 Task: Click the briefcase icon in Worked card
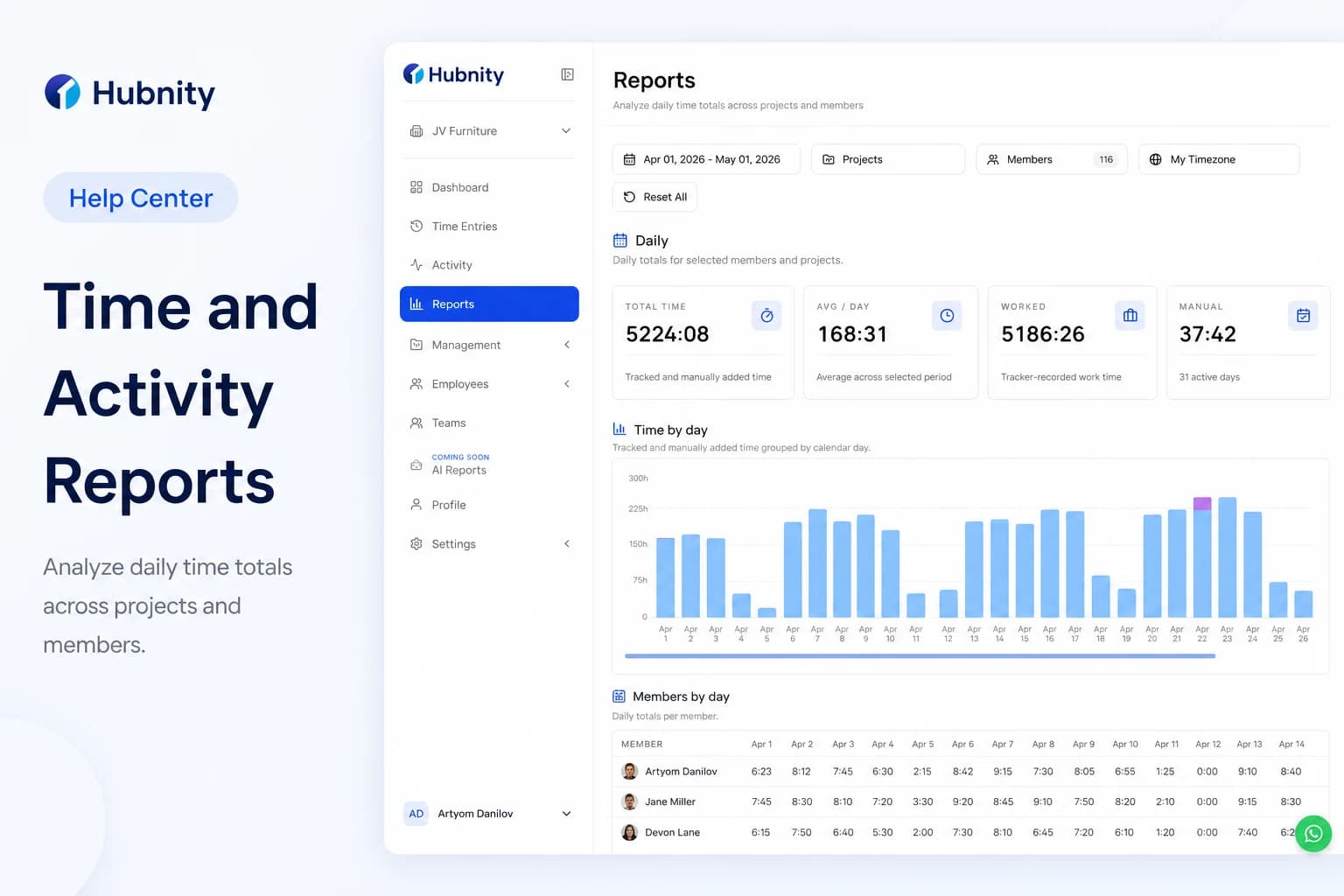pyautogui.click(x=1130, y=316)
